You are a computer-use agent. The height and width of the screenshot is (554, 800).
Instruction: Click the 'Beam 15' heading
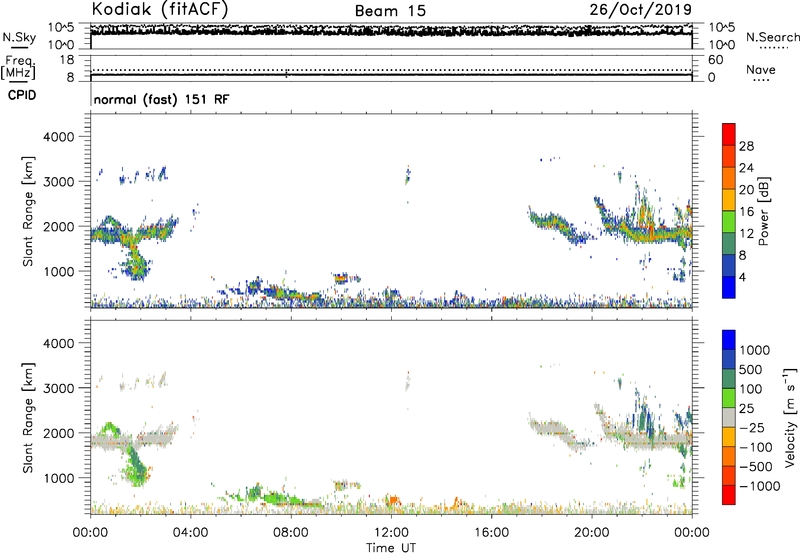point(390,11)
